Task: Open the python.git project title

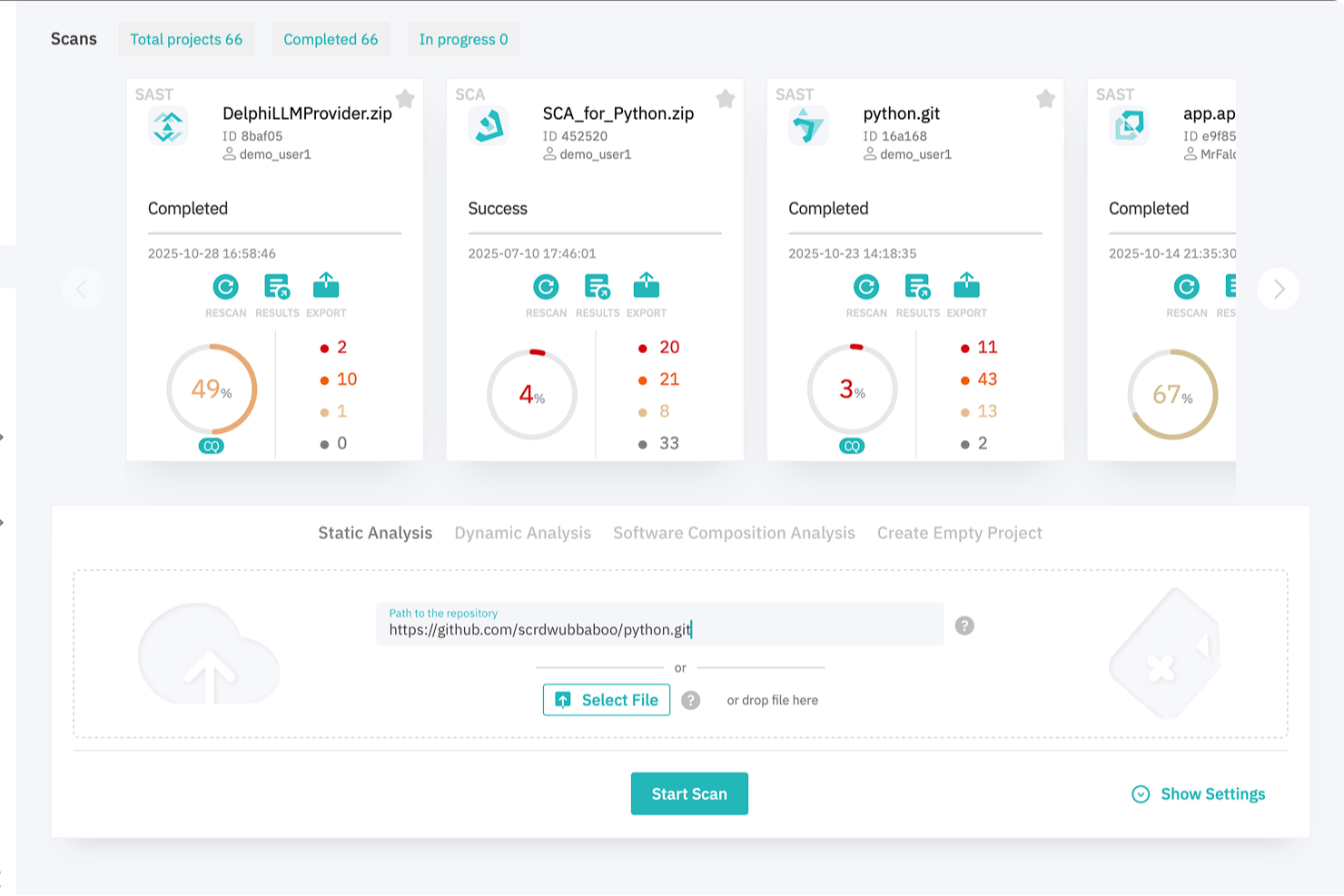Action: [901, 113]
